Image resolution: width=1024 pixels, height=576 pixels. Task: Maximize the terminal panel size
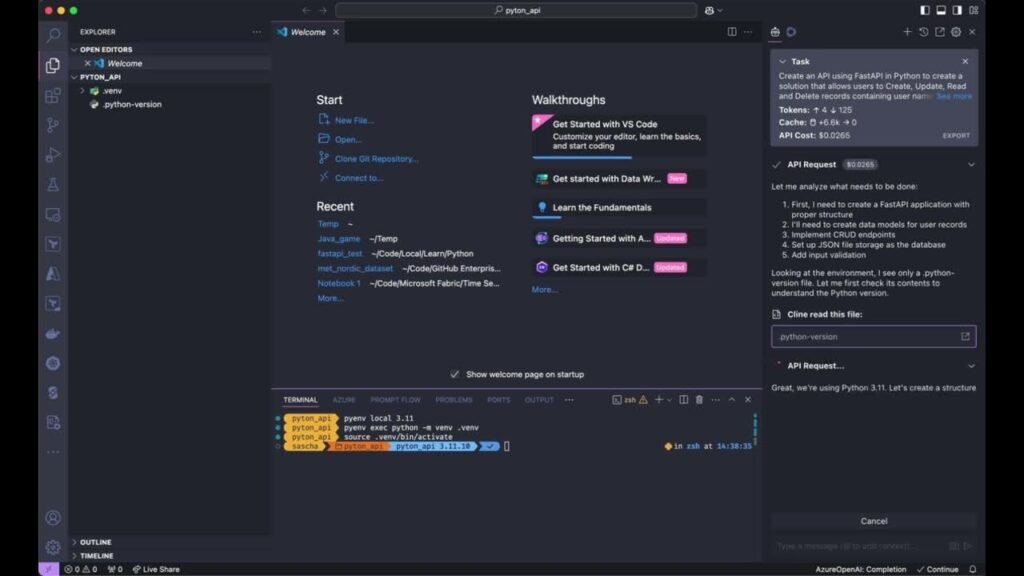coord(731,400)
